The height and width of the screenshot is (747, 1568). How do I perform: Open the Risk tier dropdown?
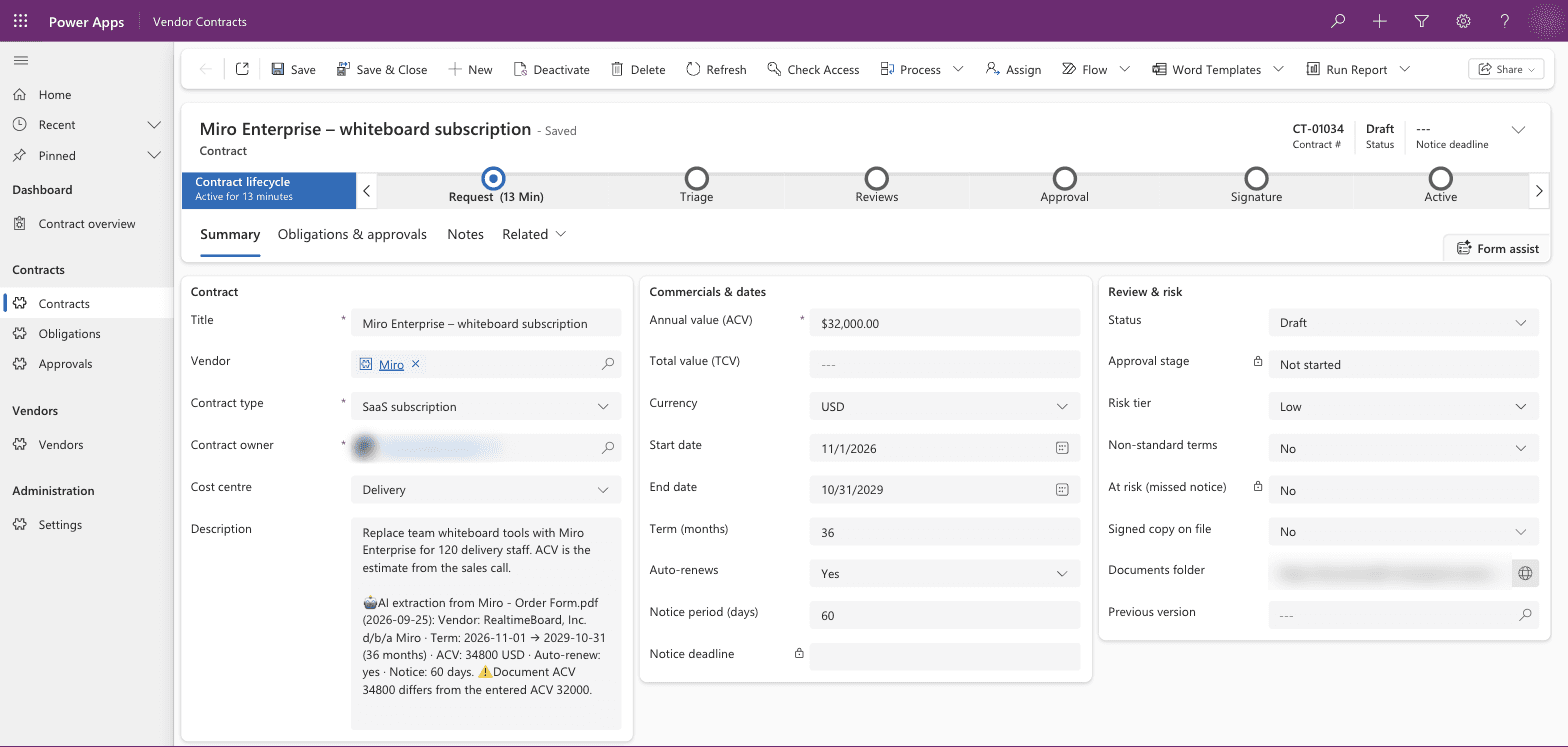[x=1403, y=407]
